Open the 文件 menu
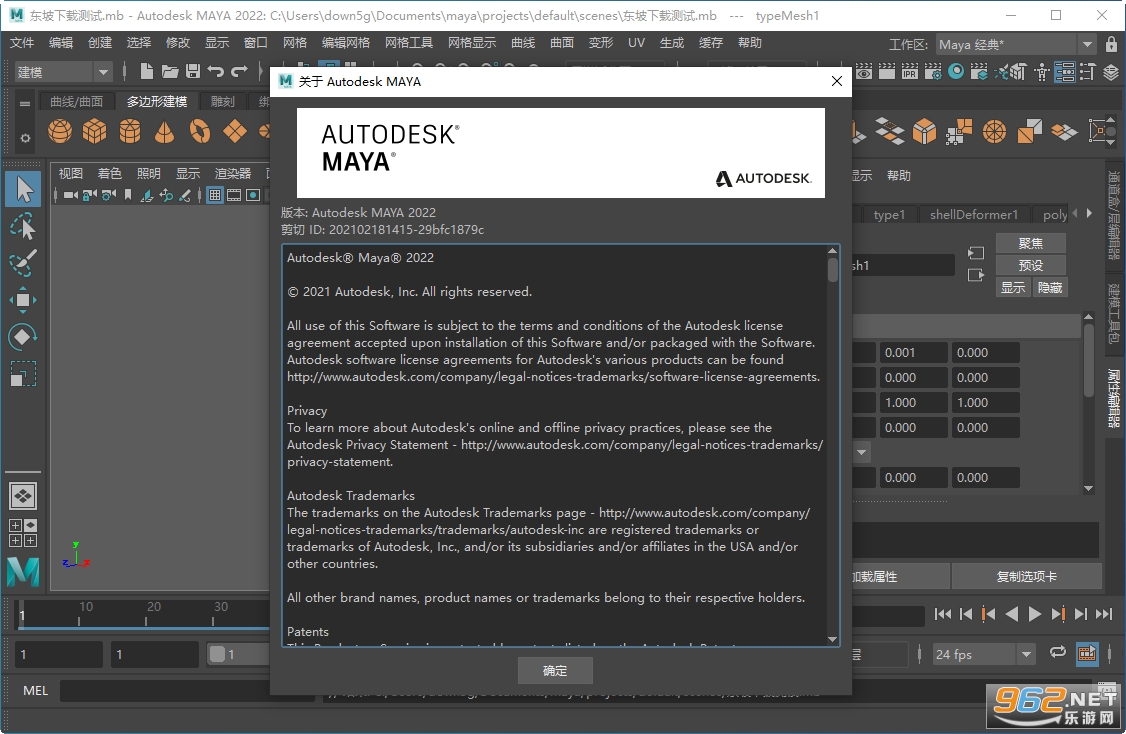 coord(22,42)
